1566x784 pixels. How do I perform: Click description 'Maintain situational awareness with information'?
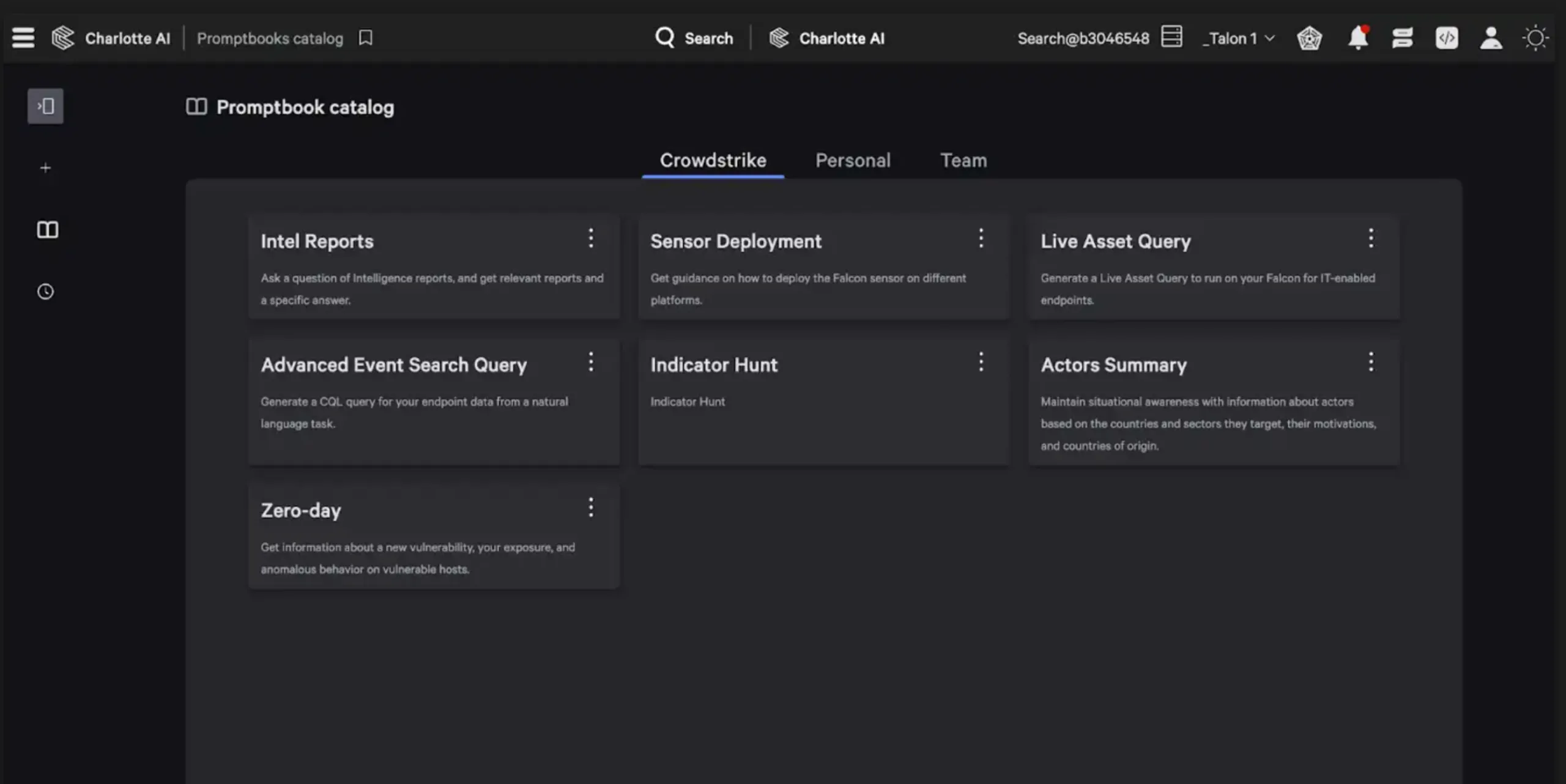coord(1208,423)
